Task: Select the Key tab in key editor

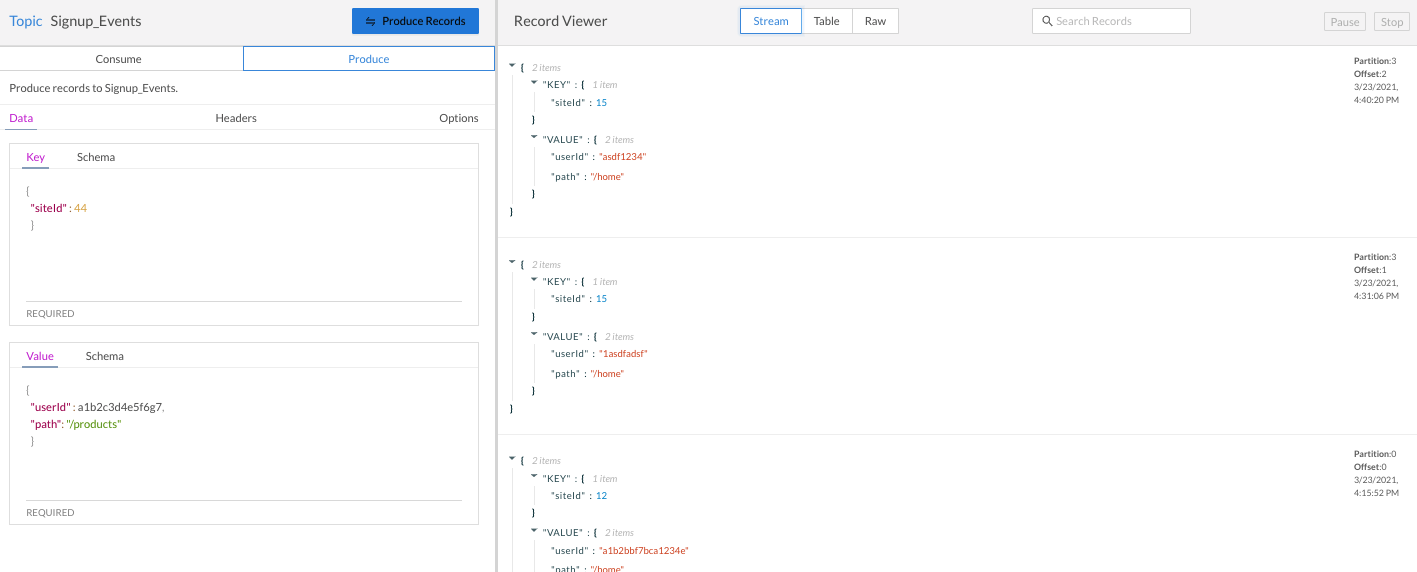Action: (36, 157)
